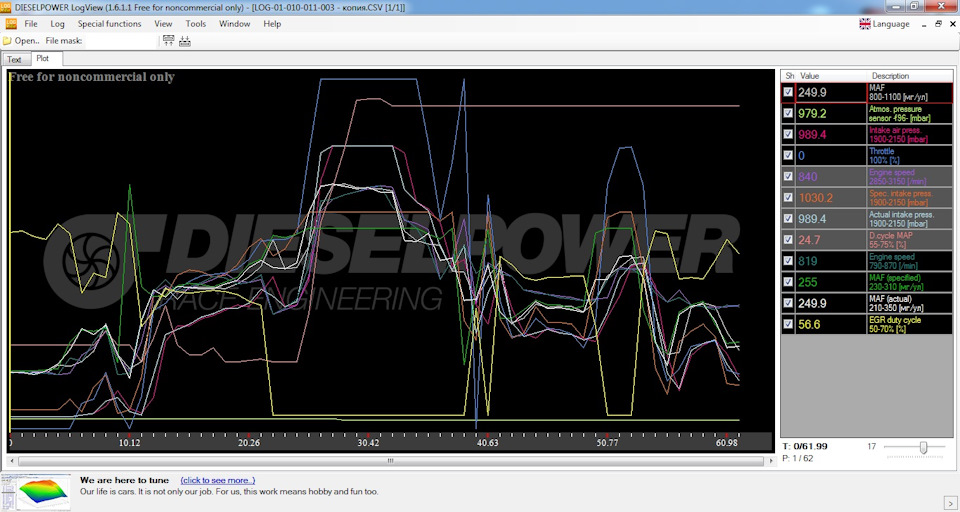Image resolution: width=960 pixels, height=512 pixels.
Task: Click the 10.12 time axis marker
Action: coord(129,443)
